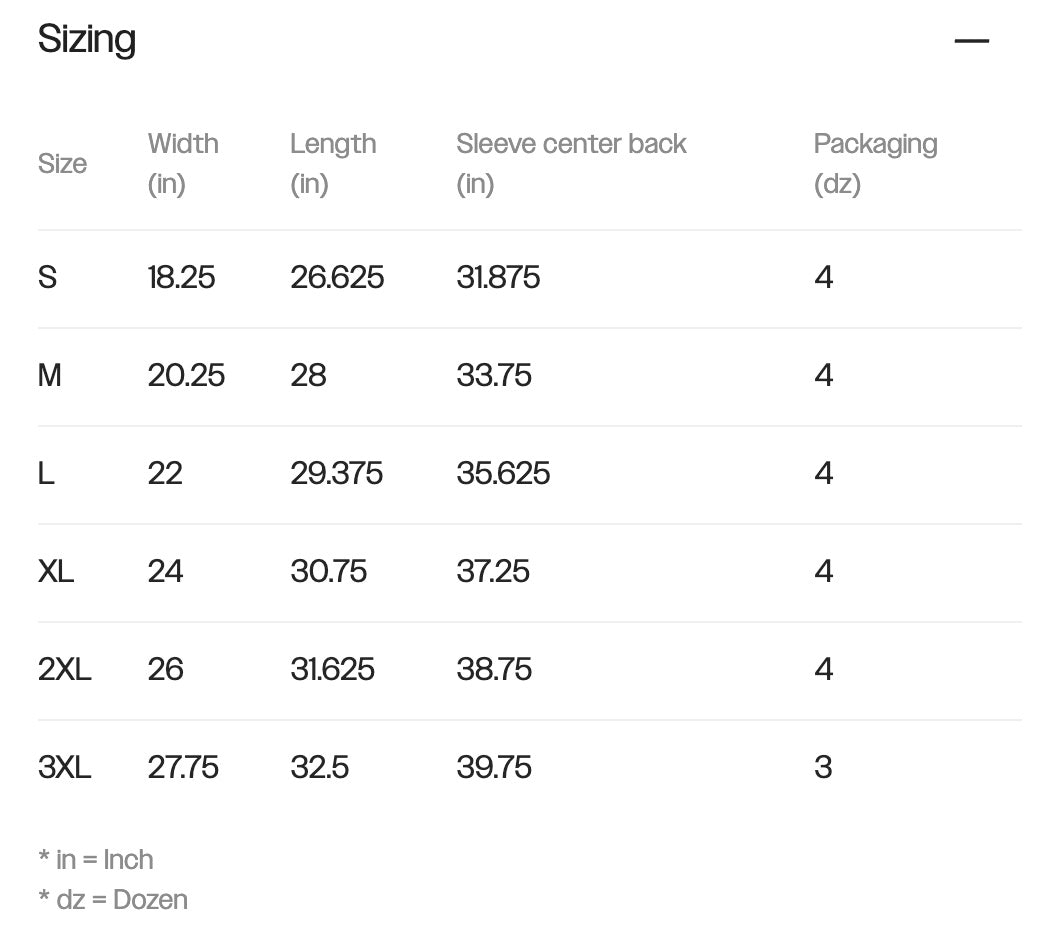This screenshot has width=1046, height=940.
Task: Click the 29.375 length value for L
Action: pos(336,474)
